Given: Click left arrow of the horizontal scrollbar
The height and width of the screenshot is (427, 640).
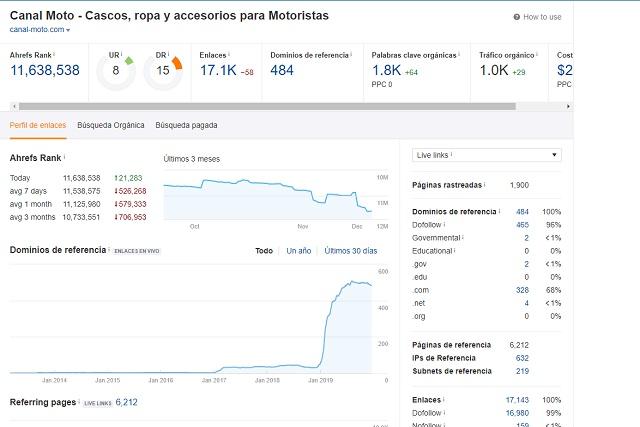Looking at the screenshot, I should click(x=14, y=107).
